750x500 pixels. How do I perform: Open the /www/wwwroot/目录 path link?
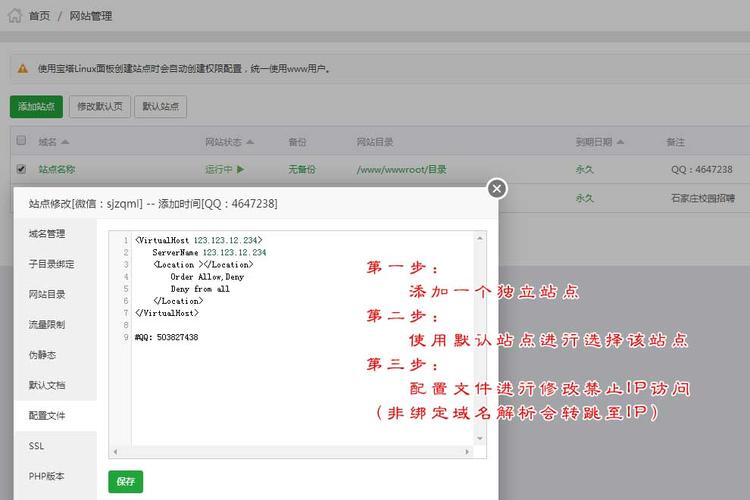pos(401,169)
